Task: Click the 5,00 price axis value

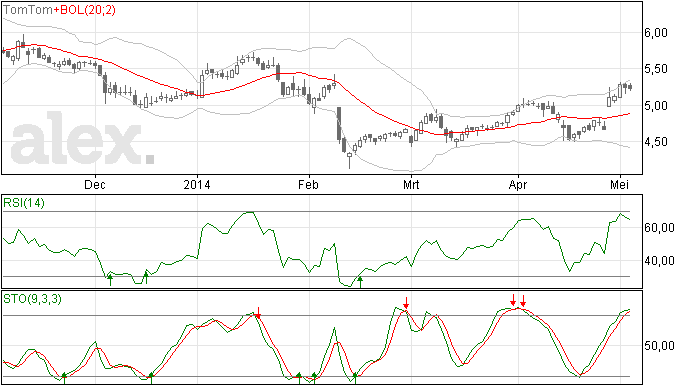Action: (656, 106)
